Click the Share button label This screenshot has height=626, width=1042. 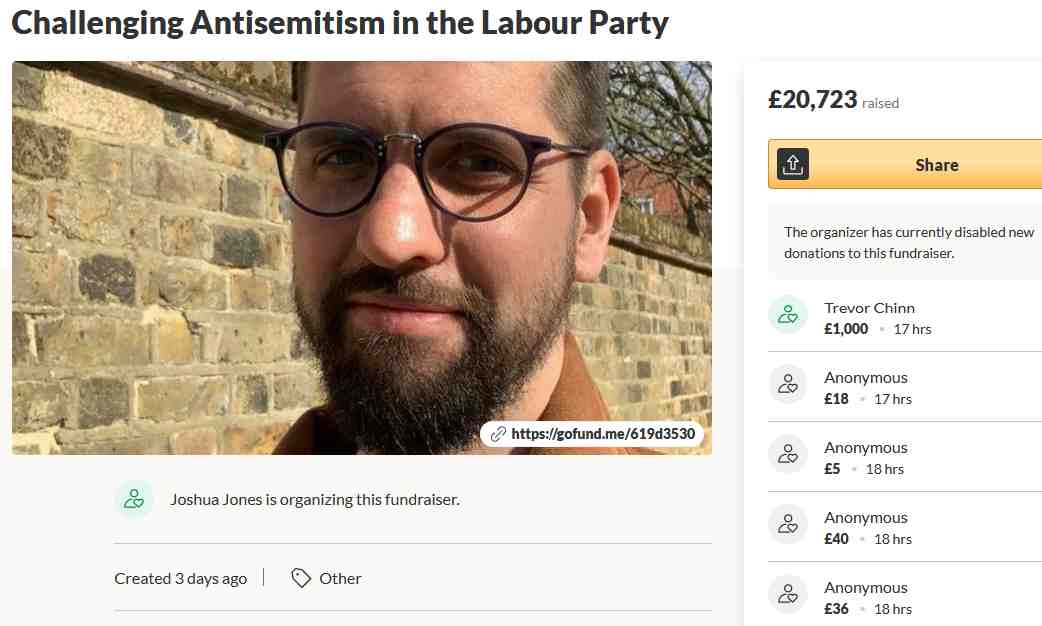936,165
